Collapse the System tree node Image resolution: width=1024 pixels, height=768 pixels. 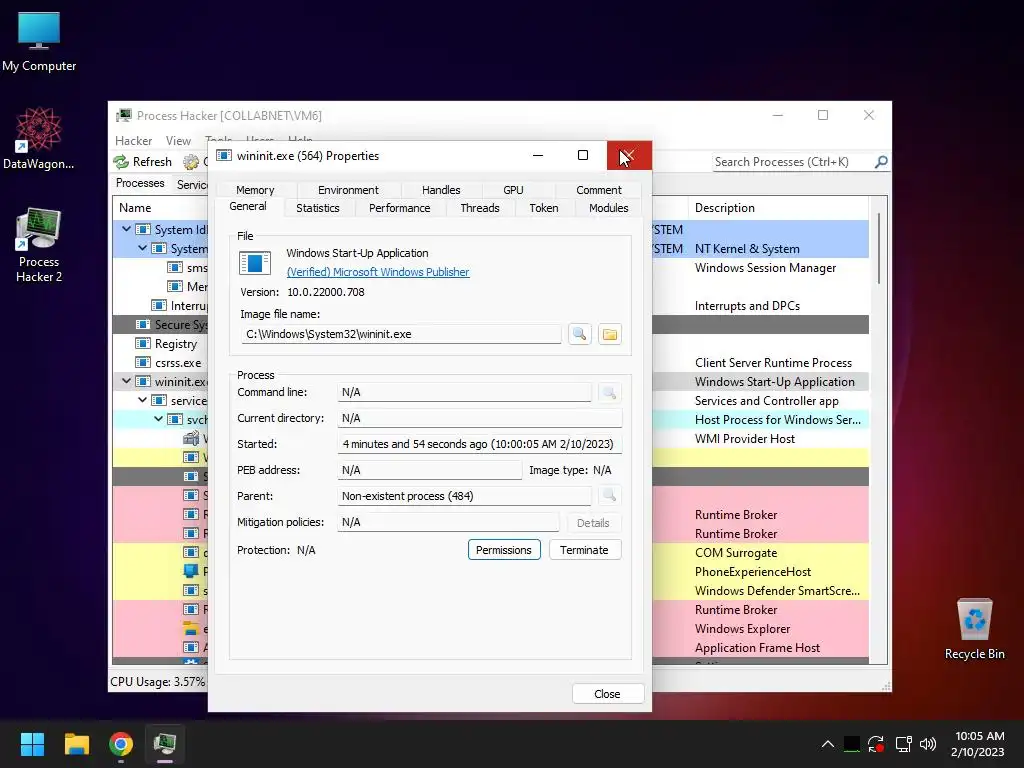[142, 248]
